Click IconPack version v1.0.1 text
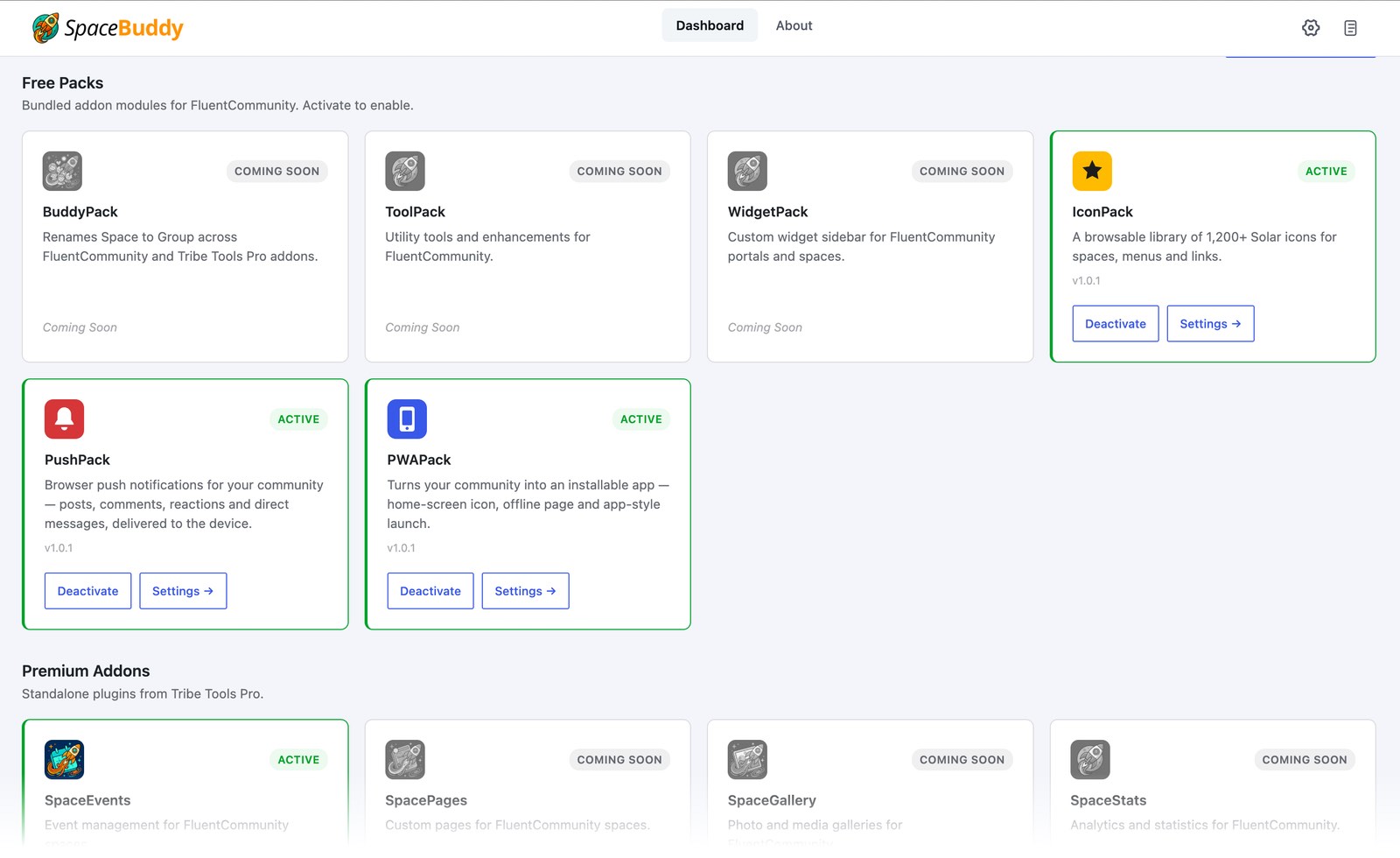This screenshot has width=1400, height=858. [x=1086, y=281]
